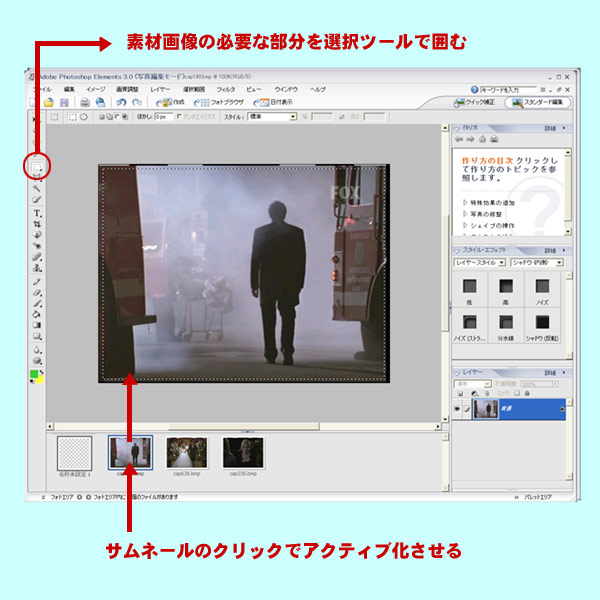This screenshot has width=600, height=600.
Task: Select the Type (T) tool
Action: [x=37, y=213]
